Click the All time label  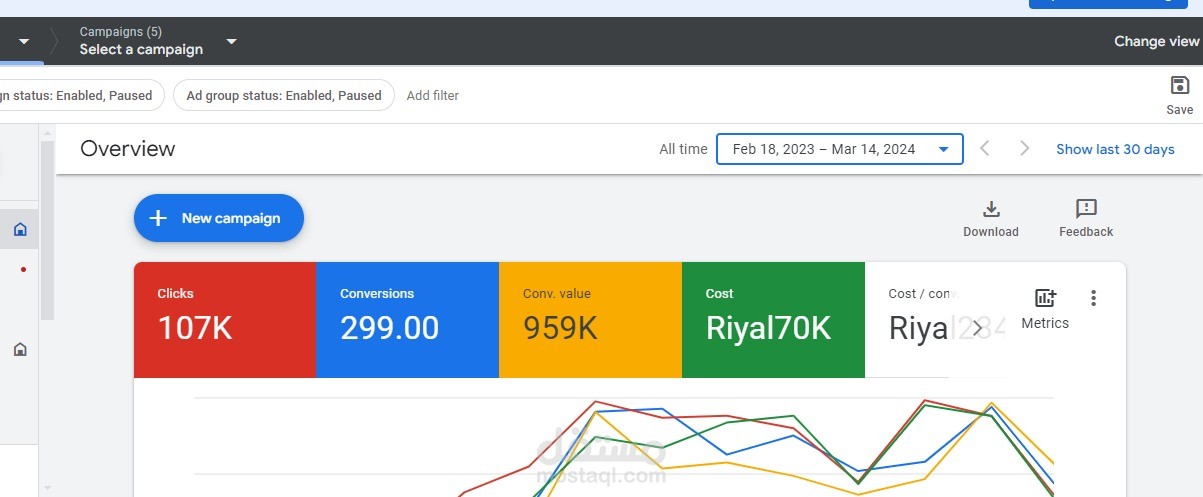(683, 149)
